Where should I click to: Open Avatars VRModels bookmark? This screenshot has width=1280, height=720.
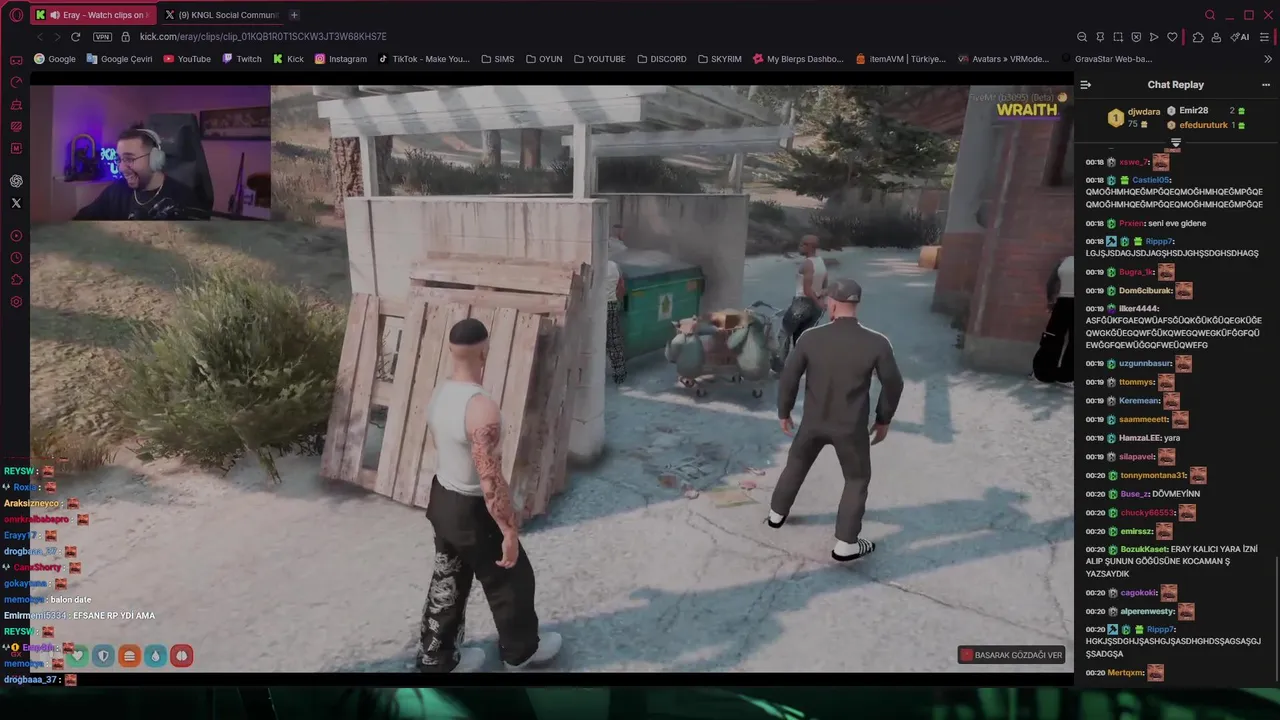coord(1003,59)
